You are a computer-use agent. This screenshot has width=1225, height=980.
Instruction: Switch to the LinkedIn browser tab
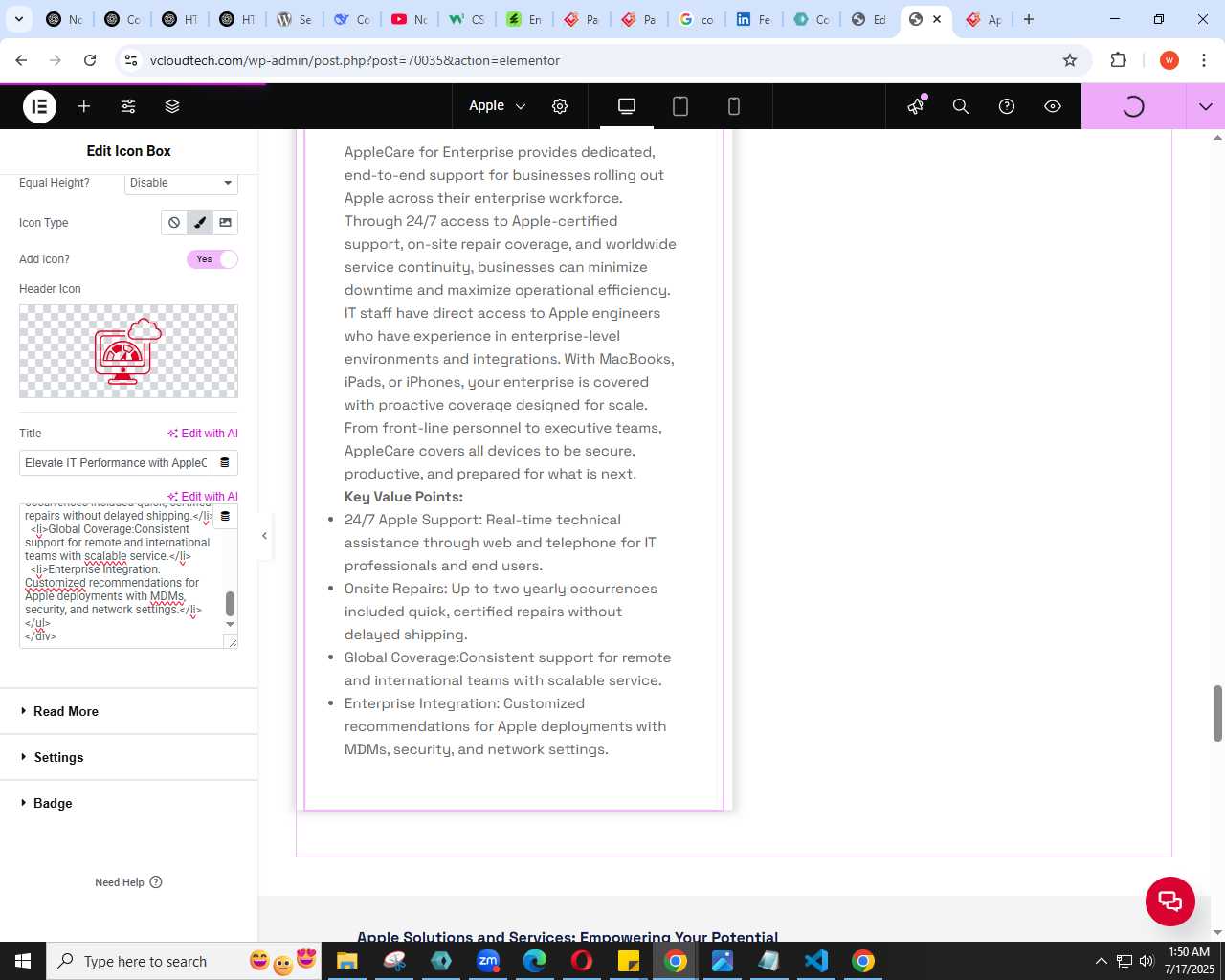click(753, 19)
